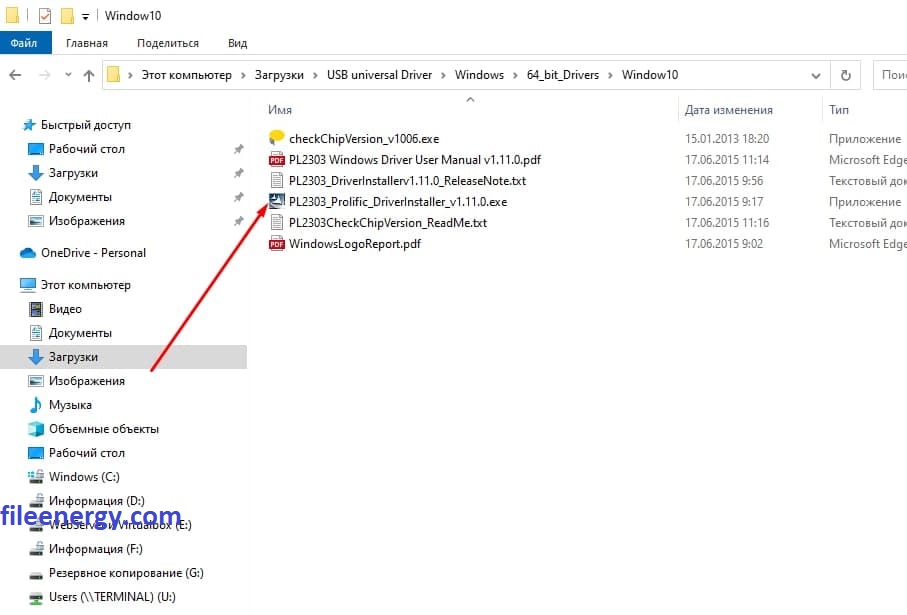Open Резервное копирование (G:) drive
This screenshot has width=907, height=615.
(126, 572)
